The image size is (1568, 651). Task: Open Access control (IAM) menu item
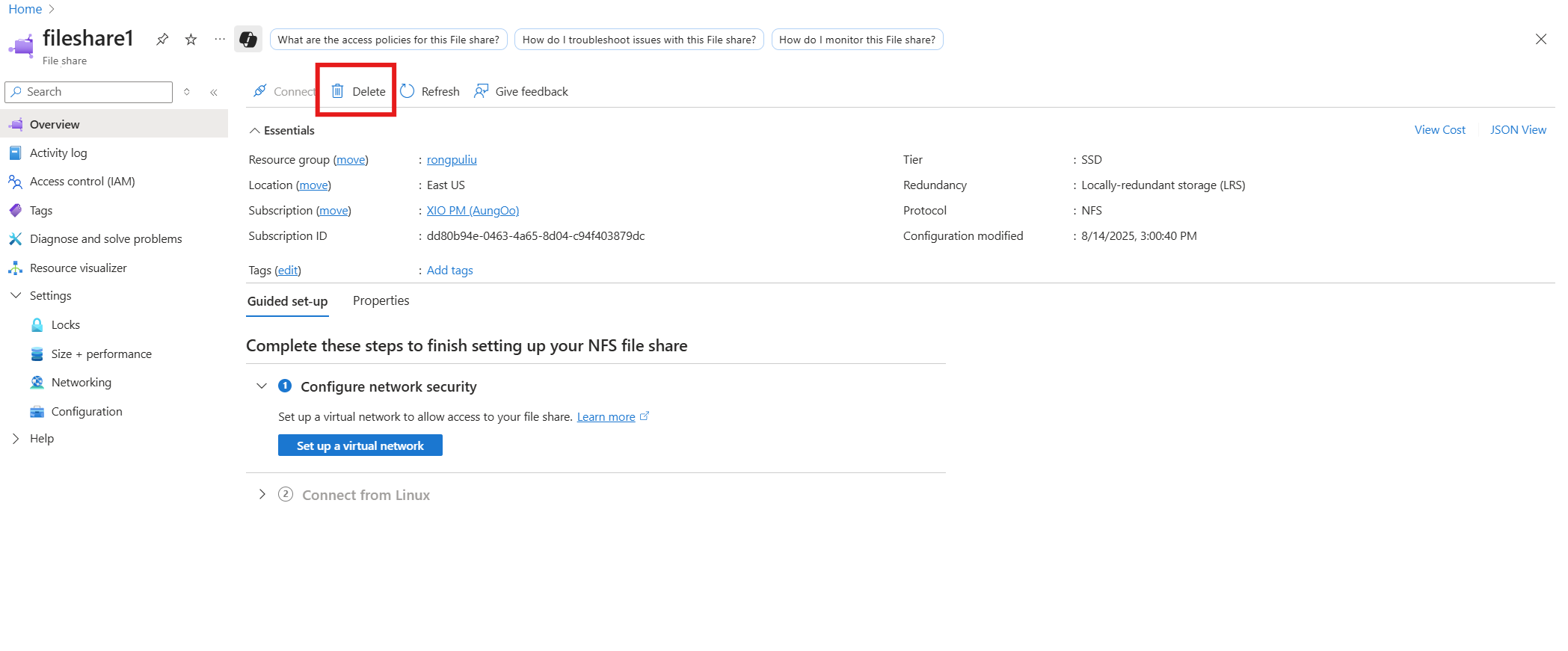(x=82, y=182)
